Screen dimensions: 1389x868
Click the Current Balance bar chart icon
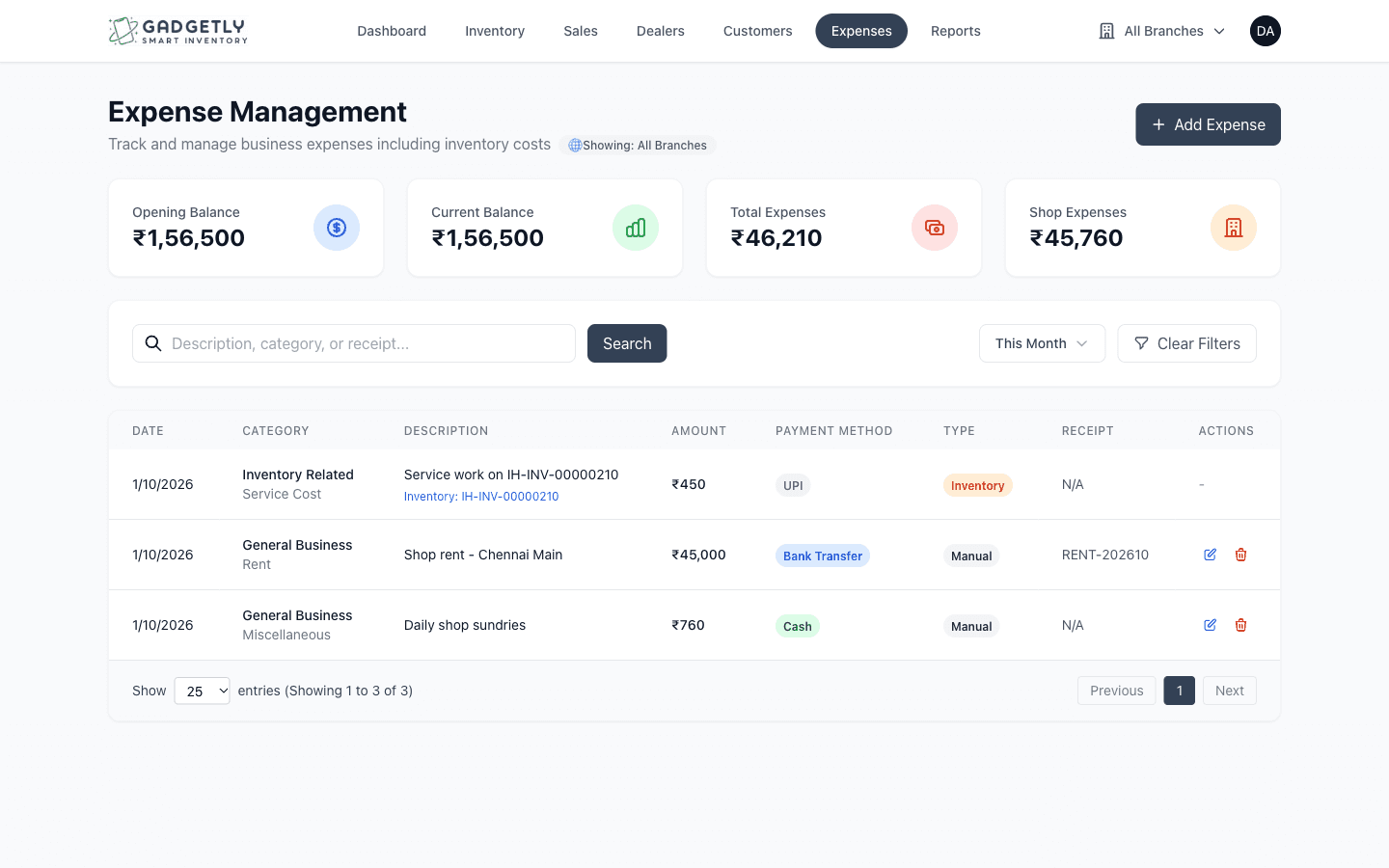(x=636, y=228)
